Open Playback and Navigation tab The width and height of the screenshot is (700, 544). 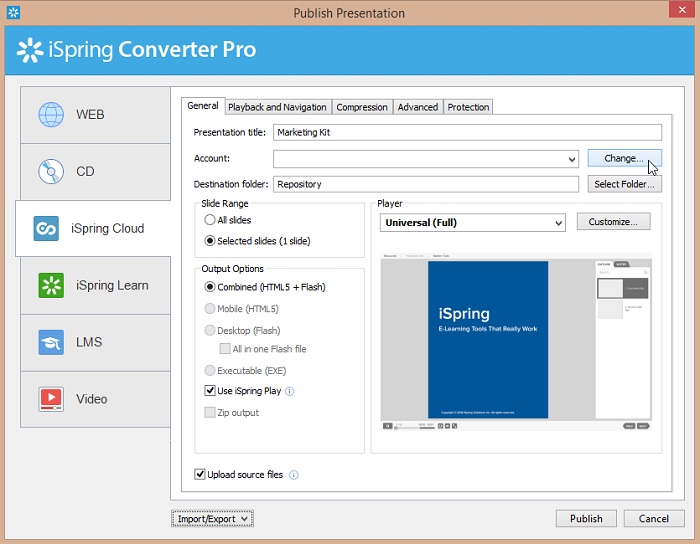point(277,107)
